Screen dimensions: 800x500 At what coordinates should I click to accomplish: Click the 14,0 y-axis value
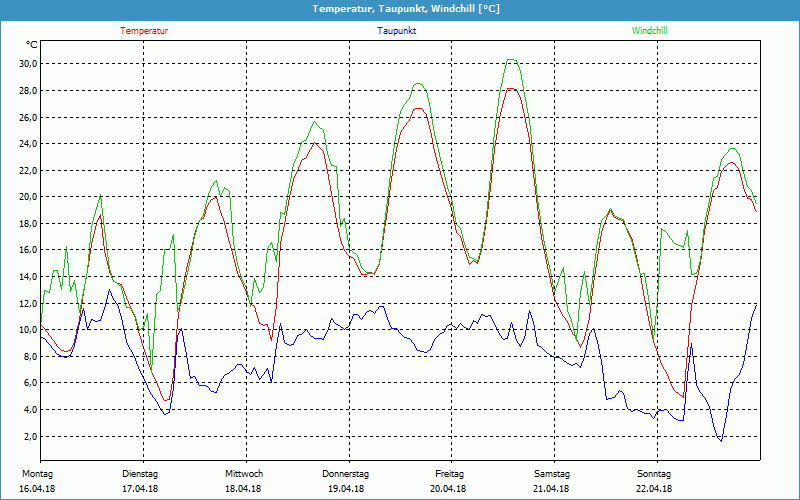28,277
